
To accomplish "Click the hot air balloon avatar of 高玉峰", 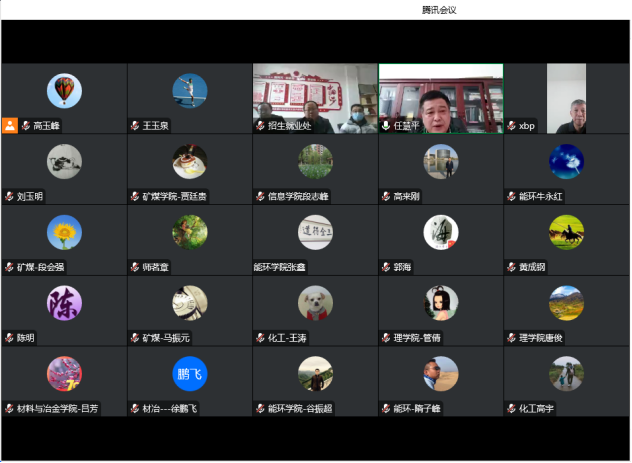I will pos(64,91).
